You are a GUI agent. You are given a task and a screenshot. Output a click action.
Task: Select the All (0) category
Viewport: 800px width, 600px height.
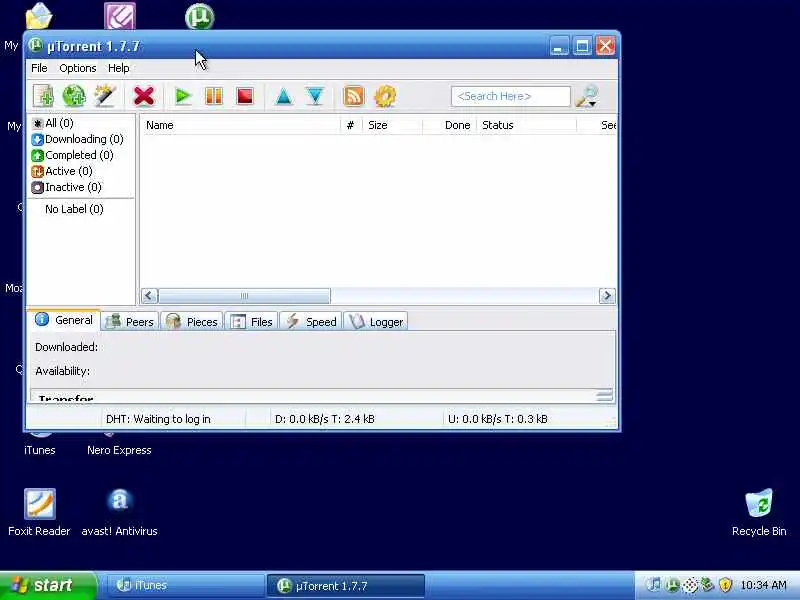coord(53,123)
